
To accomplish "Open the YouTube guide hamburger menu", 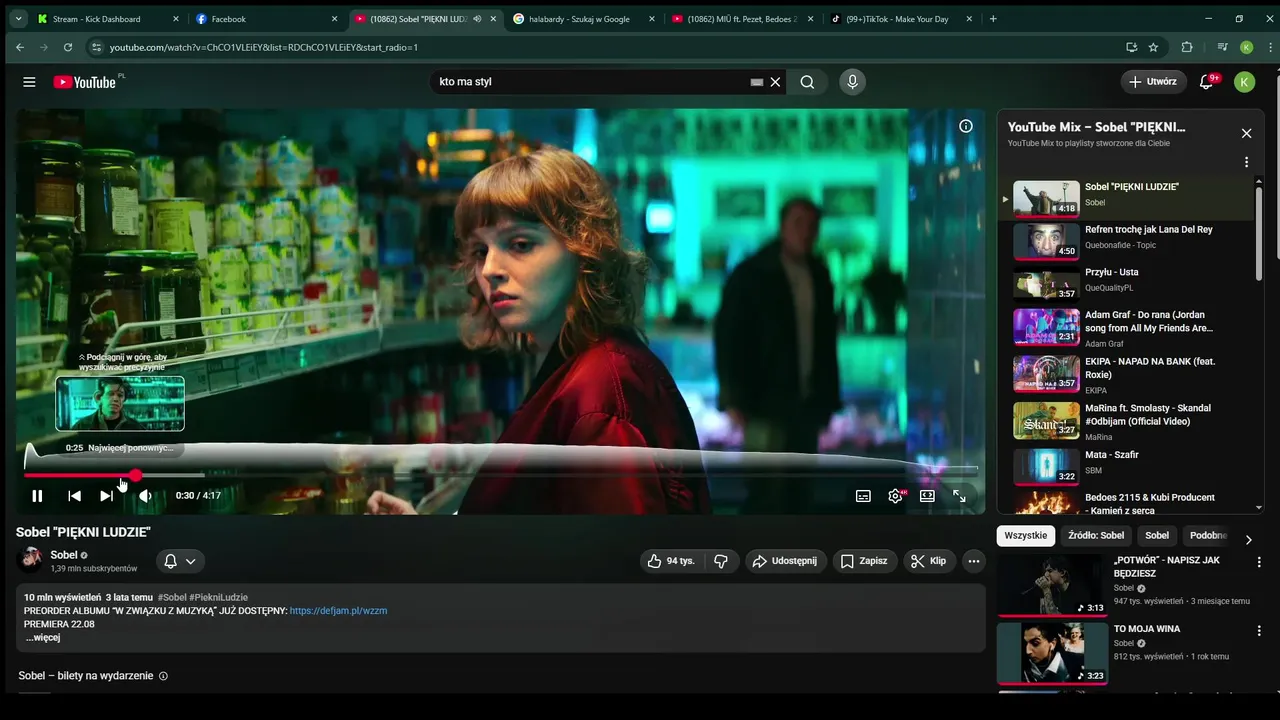I will tap(29, 82).
